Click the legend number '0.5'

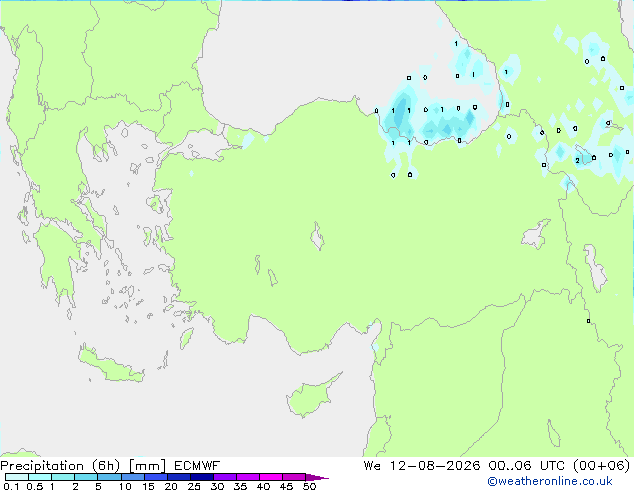tap(34, 486)
